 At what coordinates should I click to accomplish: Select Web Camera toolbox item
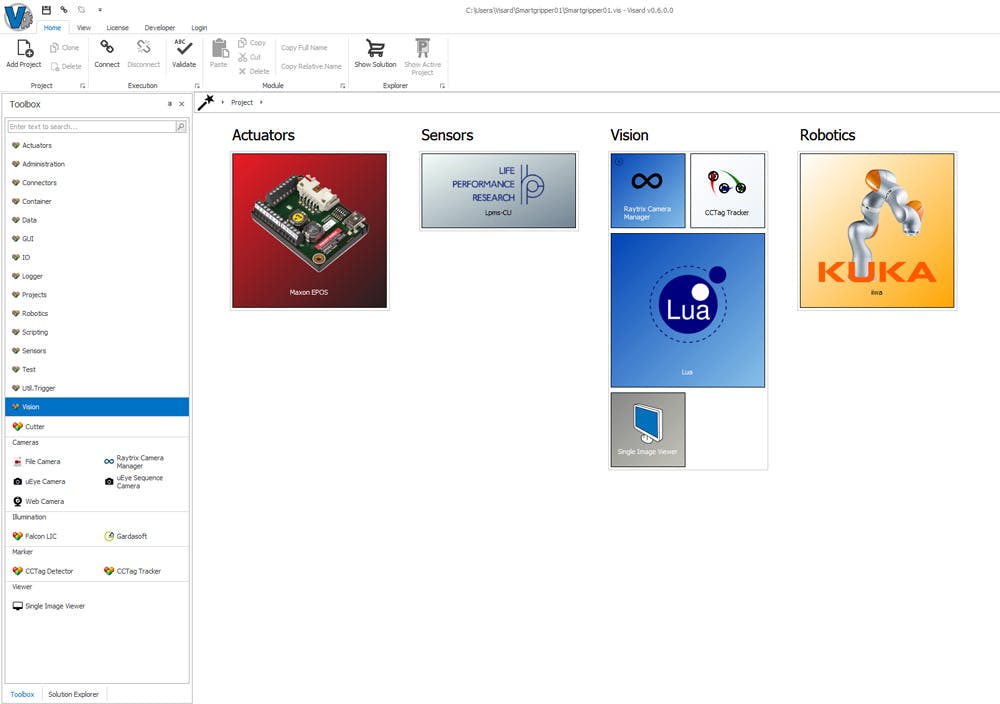[x=39, y=501]
